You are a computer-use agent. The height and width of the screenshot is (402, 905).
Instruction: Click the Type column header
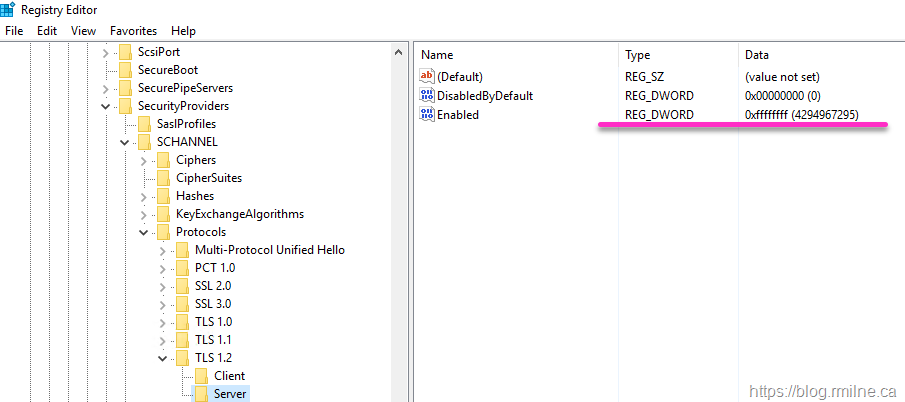coord(638,55)
